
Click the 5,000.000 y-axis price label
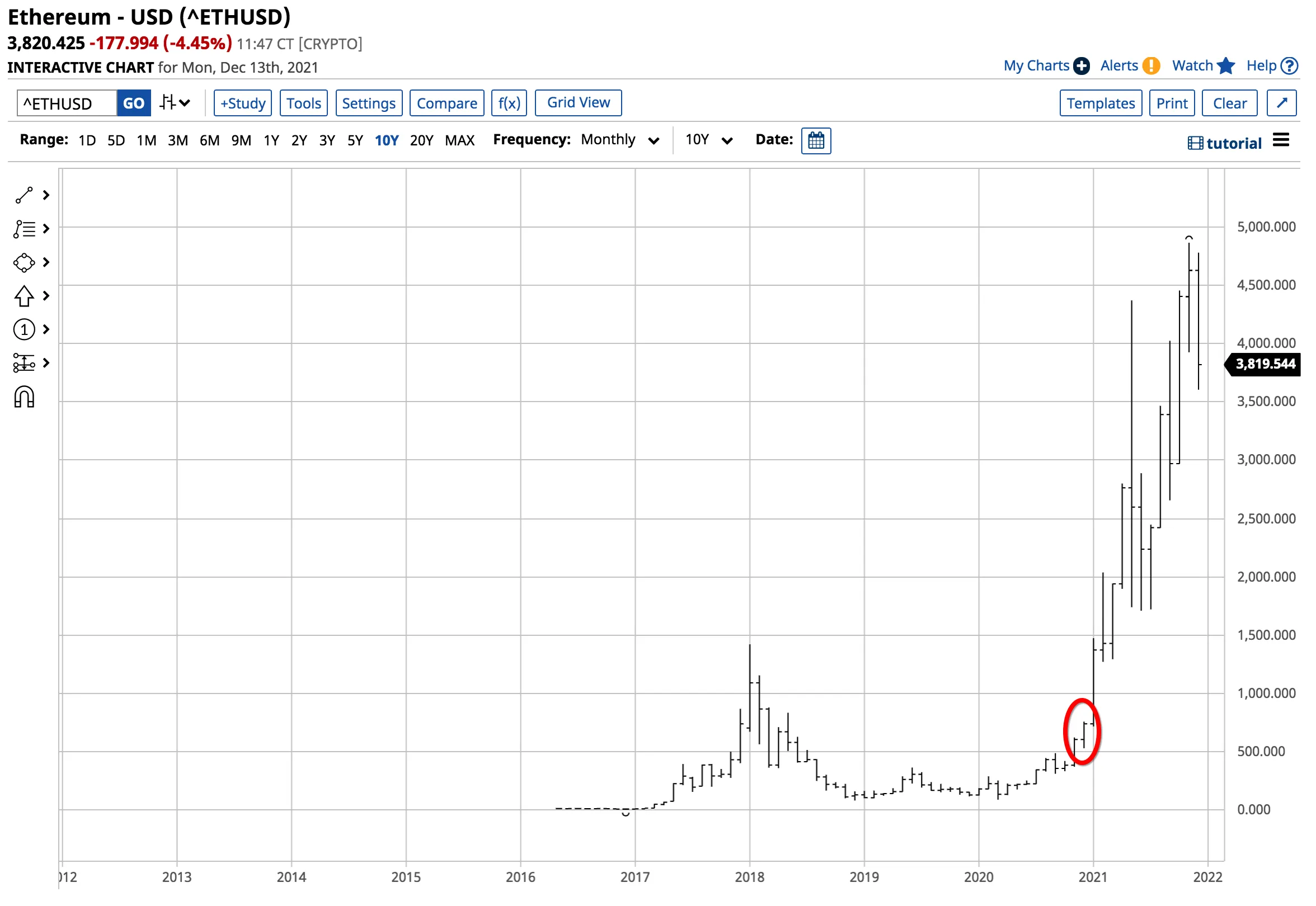1267,227
